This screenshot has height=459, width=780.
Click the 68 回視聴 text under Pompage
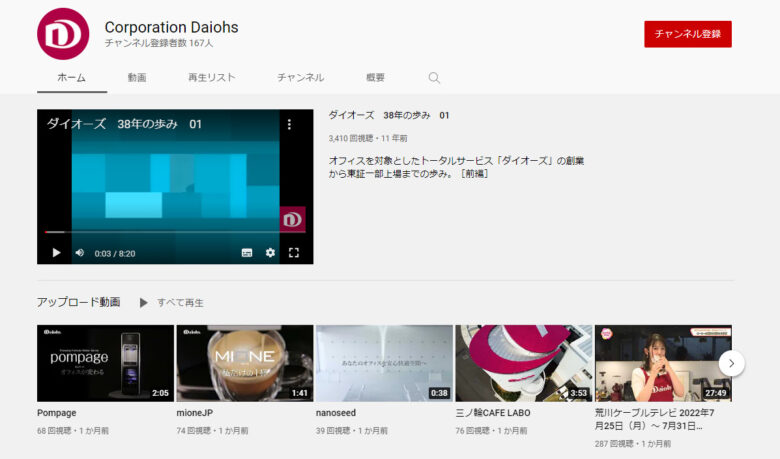pyautogui.click(x=54, y=431)
